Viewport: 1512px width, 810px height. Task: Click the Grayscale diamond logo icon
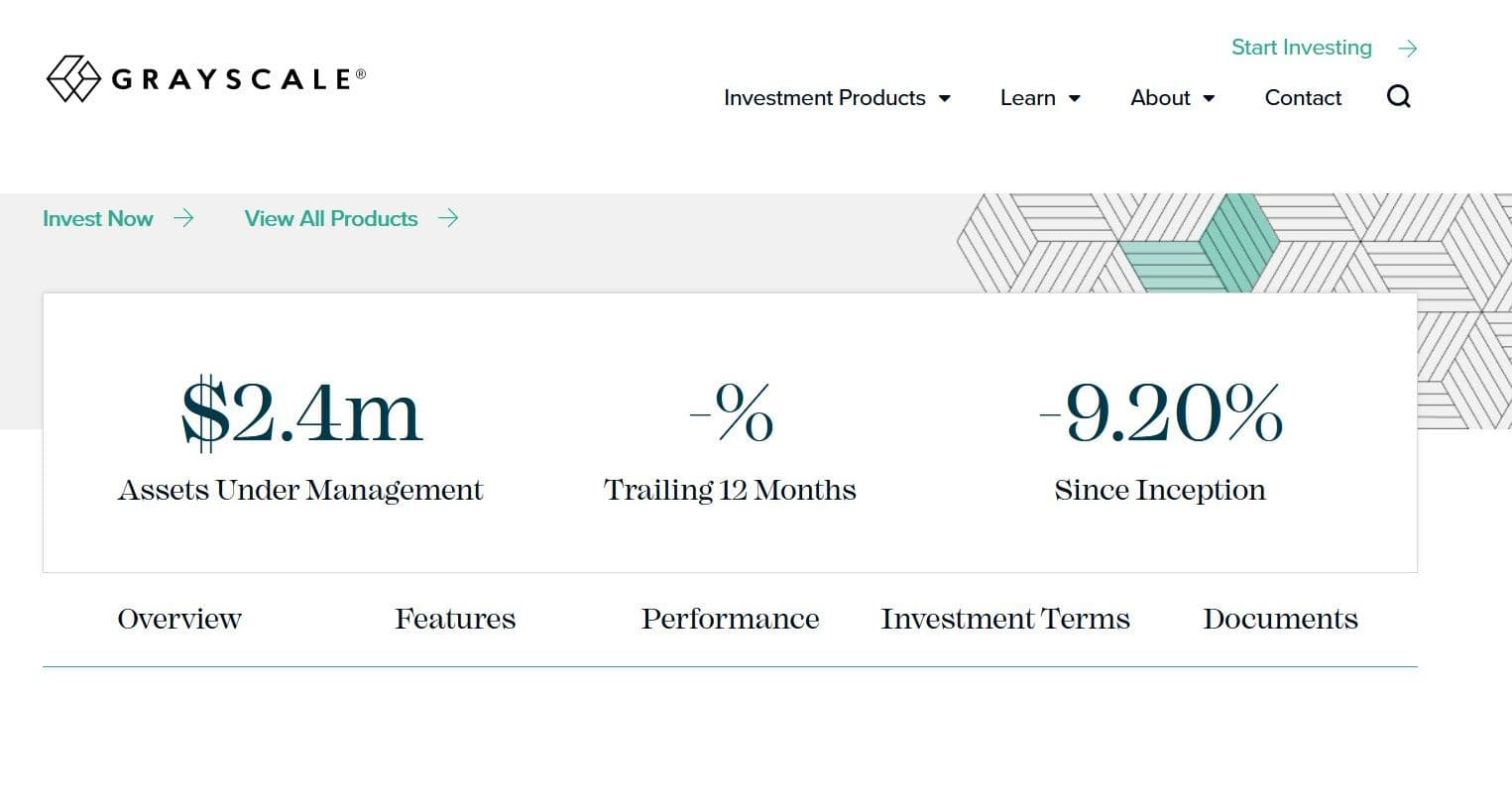(73, 79)
